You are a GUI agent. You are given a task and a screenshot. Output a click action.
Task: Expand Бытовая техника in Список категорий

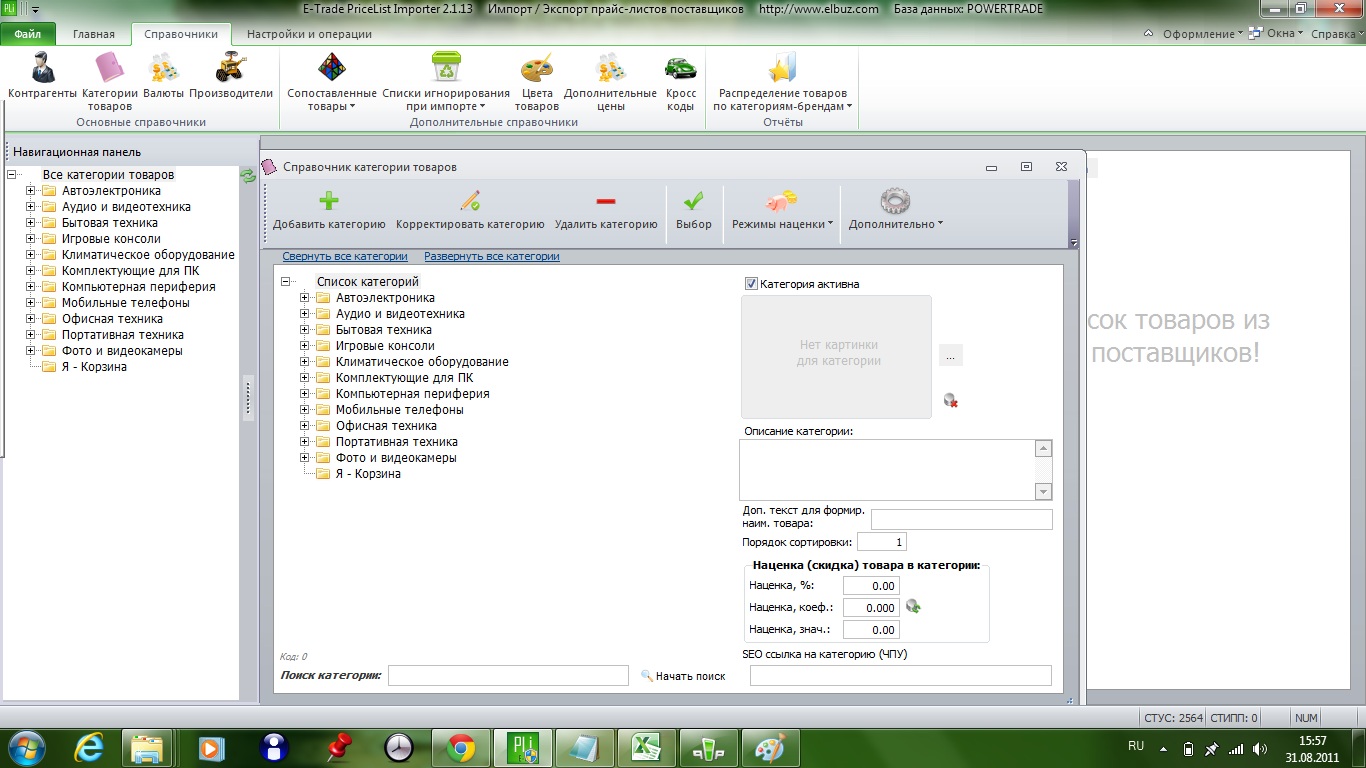point(305,330)
